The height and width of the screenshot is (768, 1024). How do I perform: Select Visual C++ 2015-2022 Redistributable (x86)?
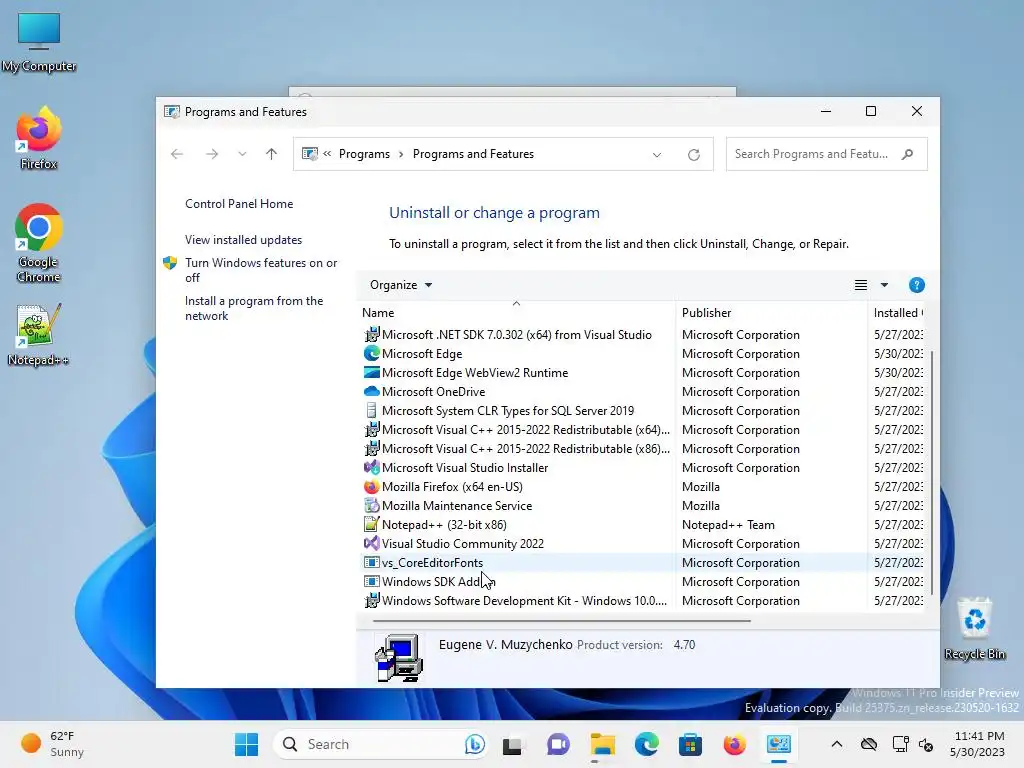(643, 448)
